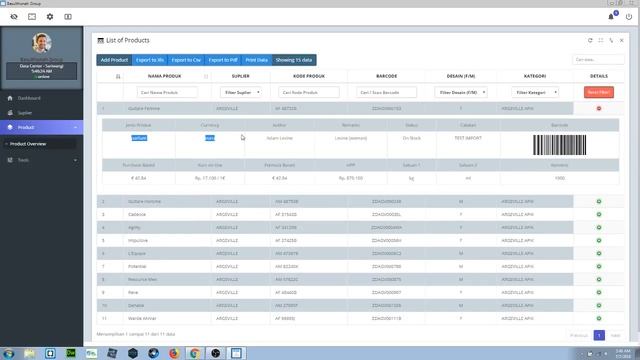Open Suplier in the sidebar
640x360 pixels.
click(x=24, y=113)
